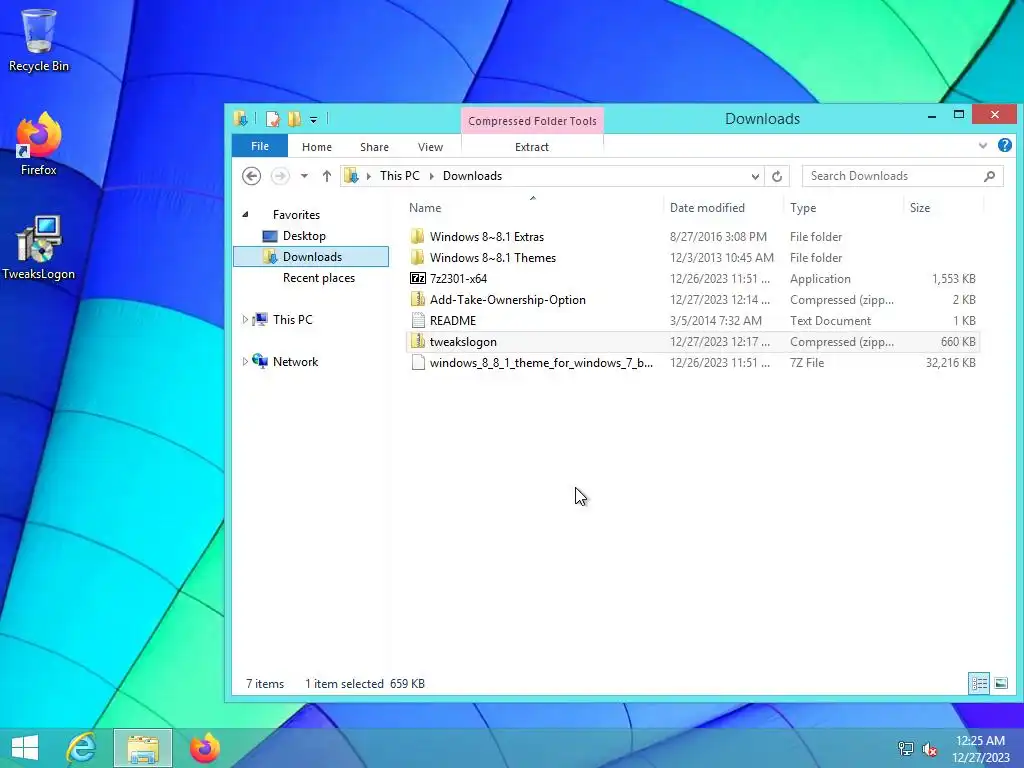Go back with the Back arrow
Image resolution: width=1024 pixels, height=768 pixels.
251,176
